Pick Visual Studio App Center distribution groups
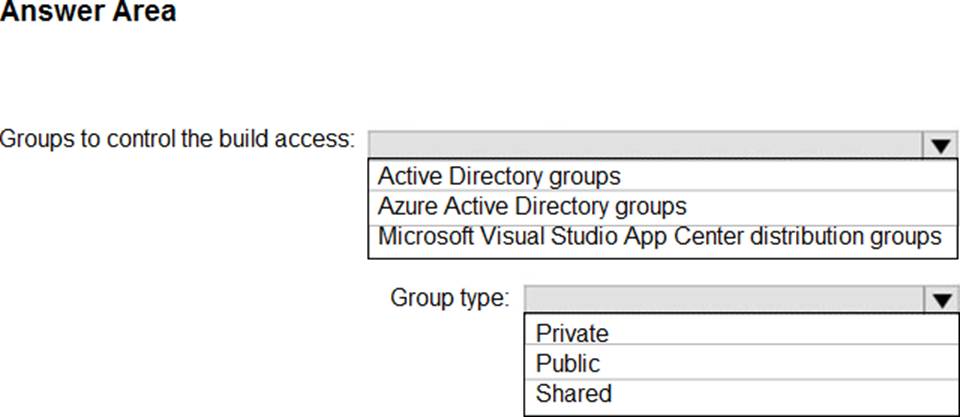 (660, 237)
